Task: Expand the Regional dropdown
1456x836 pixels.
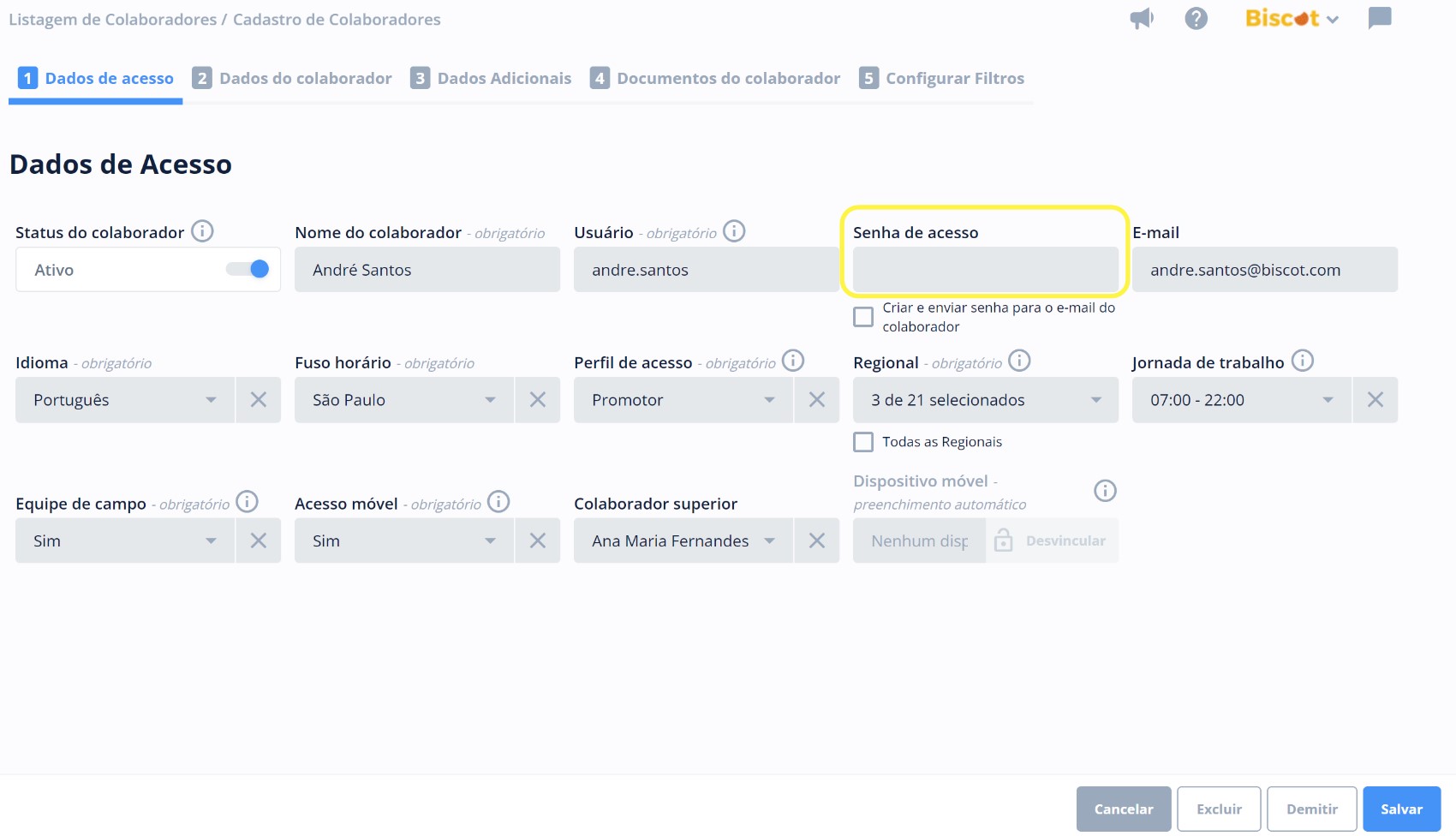Action: tap(985, 400)
